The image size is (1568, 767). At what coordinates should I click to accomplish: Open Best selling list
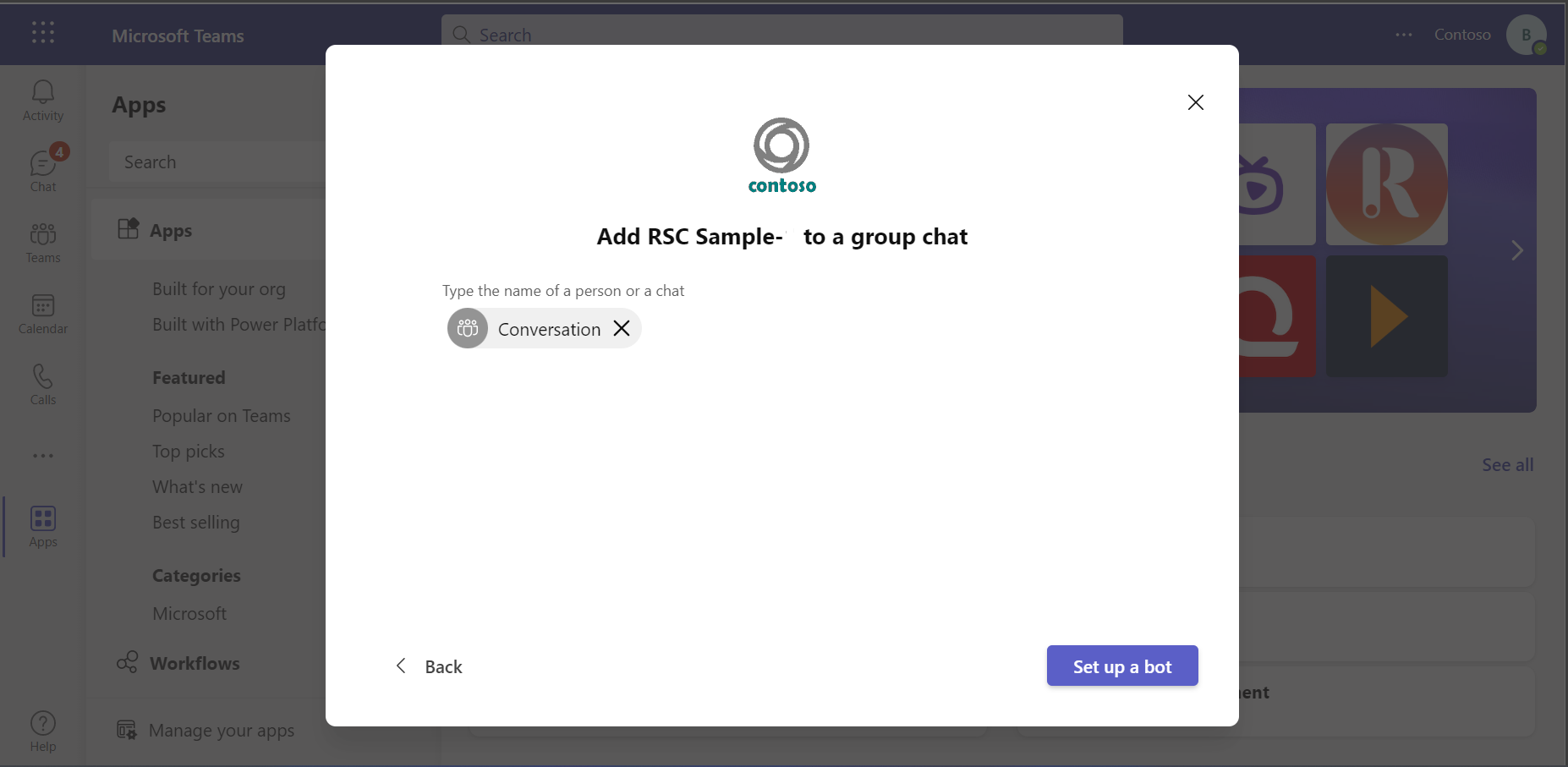pos(196,523)
